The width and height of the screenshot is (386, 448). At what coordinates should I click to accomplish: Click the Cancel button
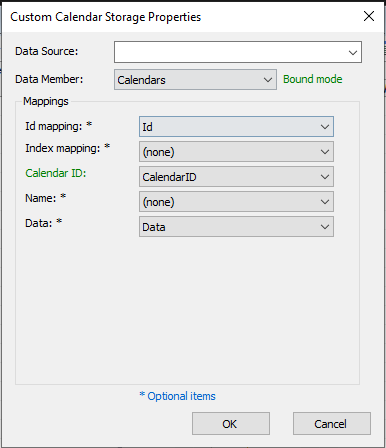(332, 424)
